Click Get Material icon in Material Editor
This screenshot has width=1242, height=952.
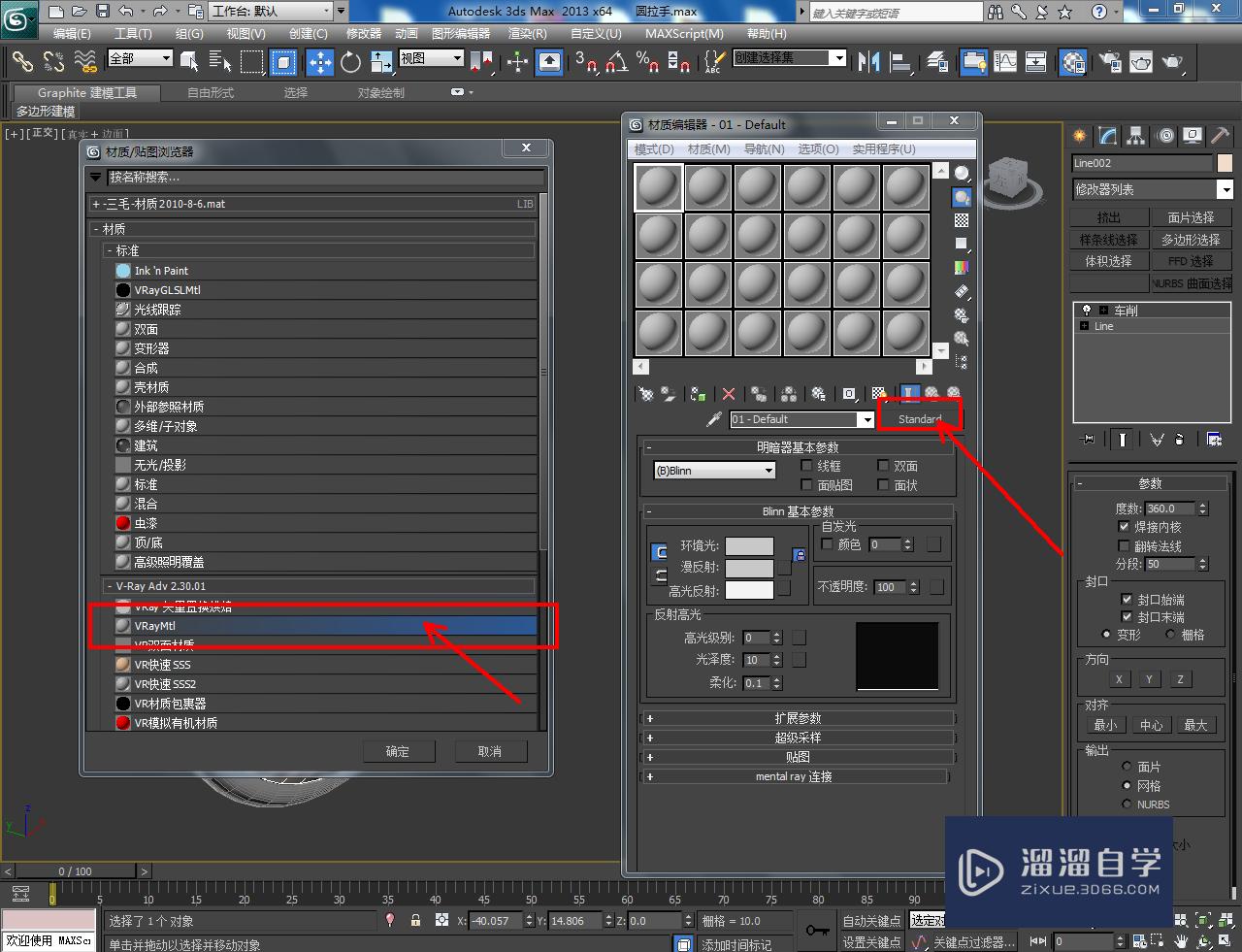(646, 394)
